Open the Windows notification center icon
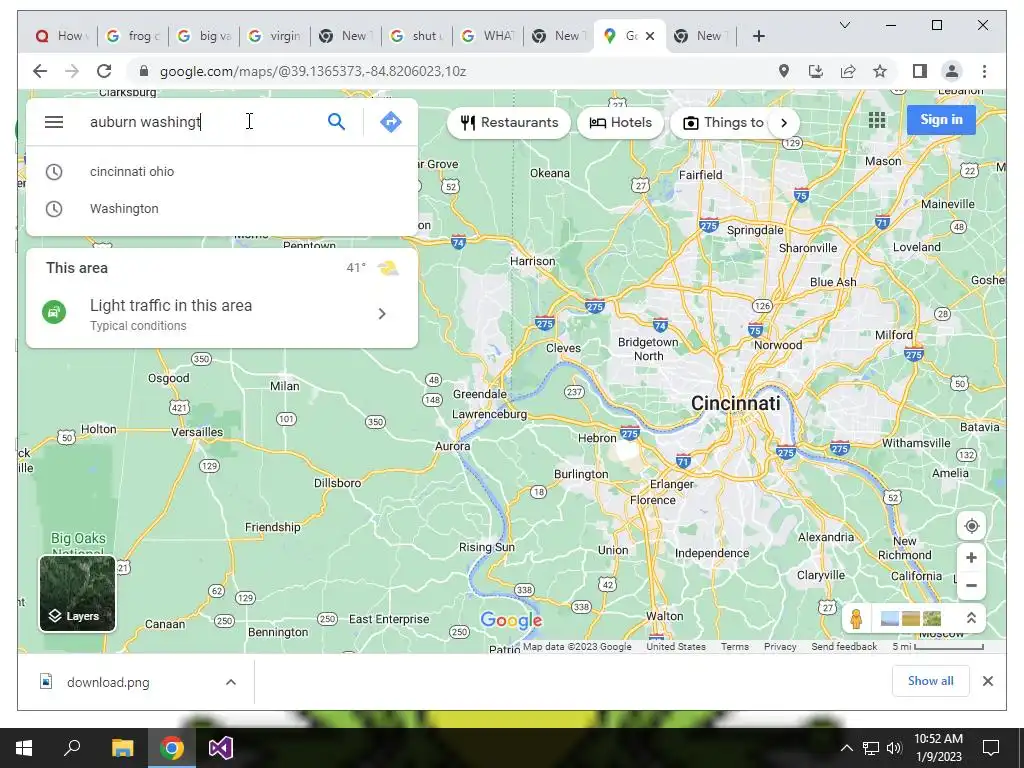This screenshot has width=1024, height=768. tap(991, 748)
